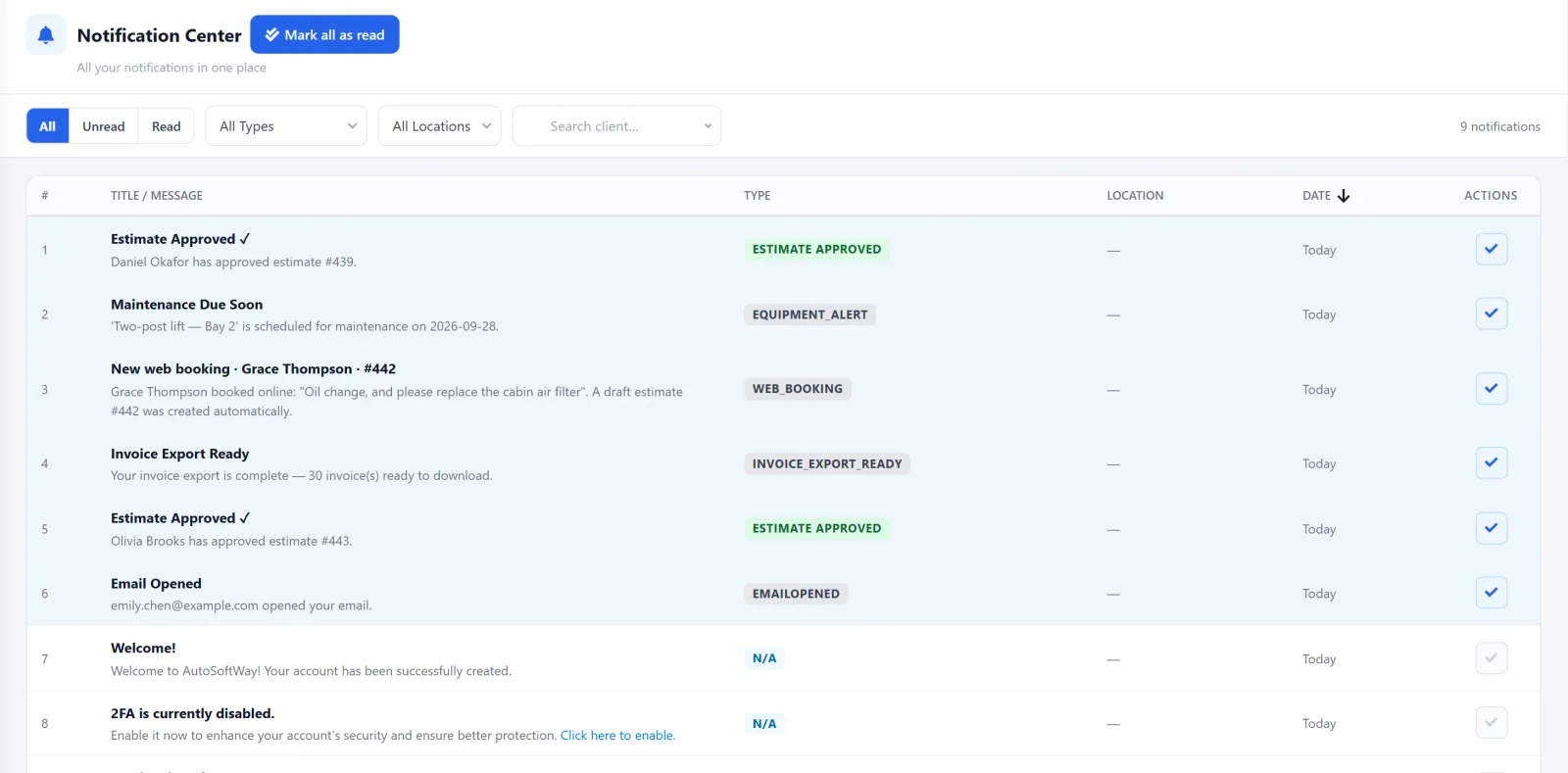The image size is (1568, 773).
Task: Show All notifications filter tab
Action: pos(47,126)
